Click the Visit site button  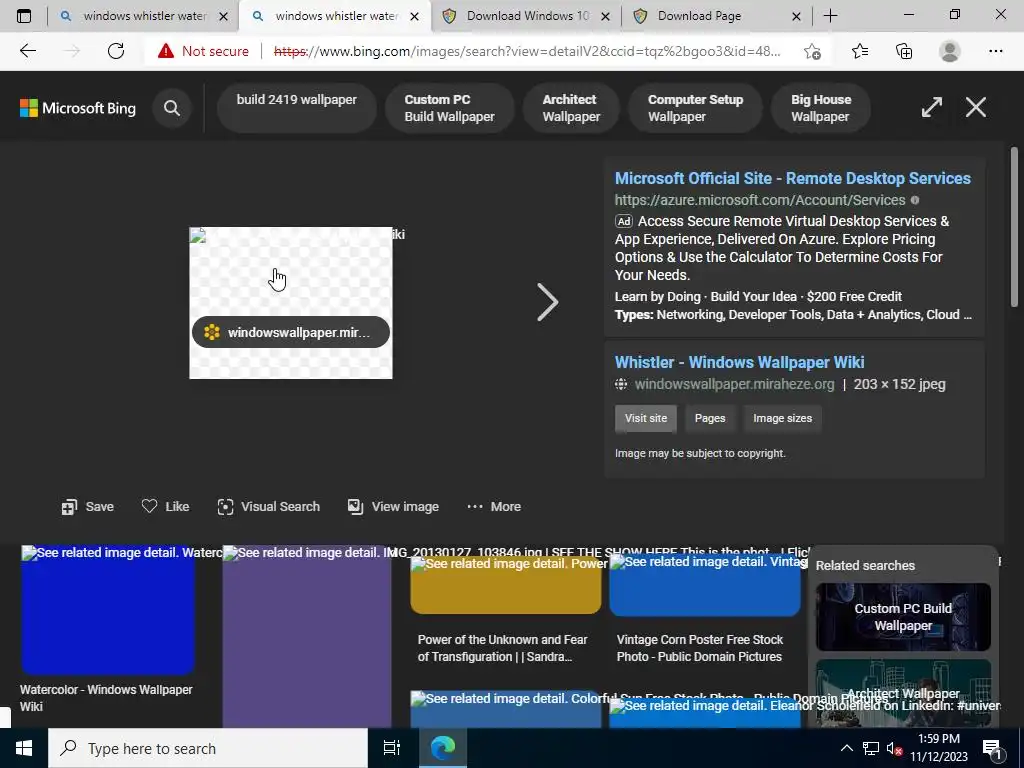[x=646, y=419]
